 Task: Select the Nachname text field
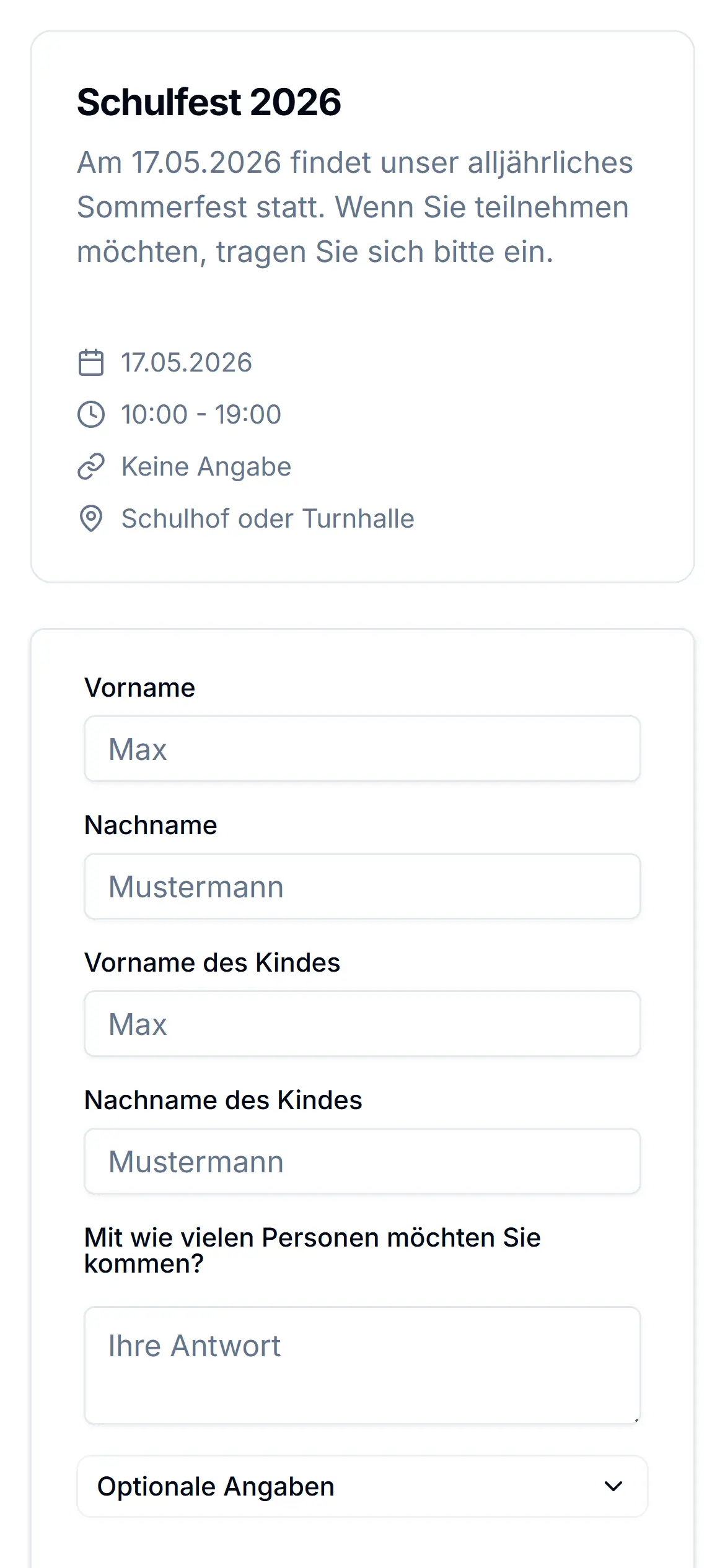[362, 886]
